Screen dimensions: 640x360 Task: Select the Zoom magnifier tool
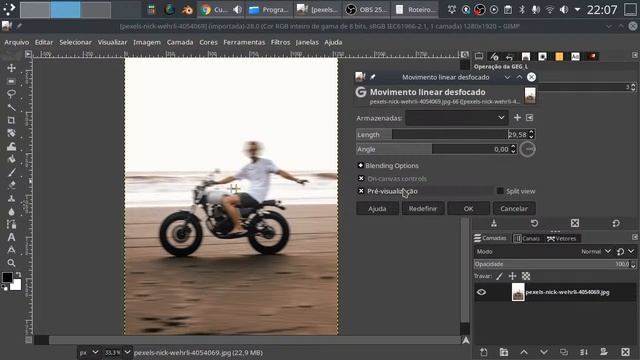[x=11, y=263]
